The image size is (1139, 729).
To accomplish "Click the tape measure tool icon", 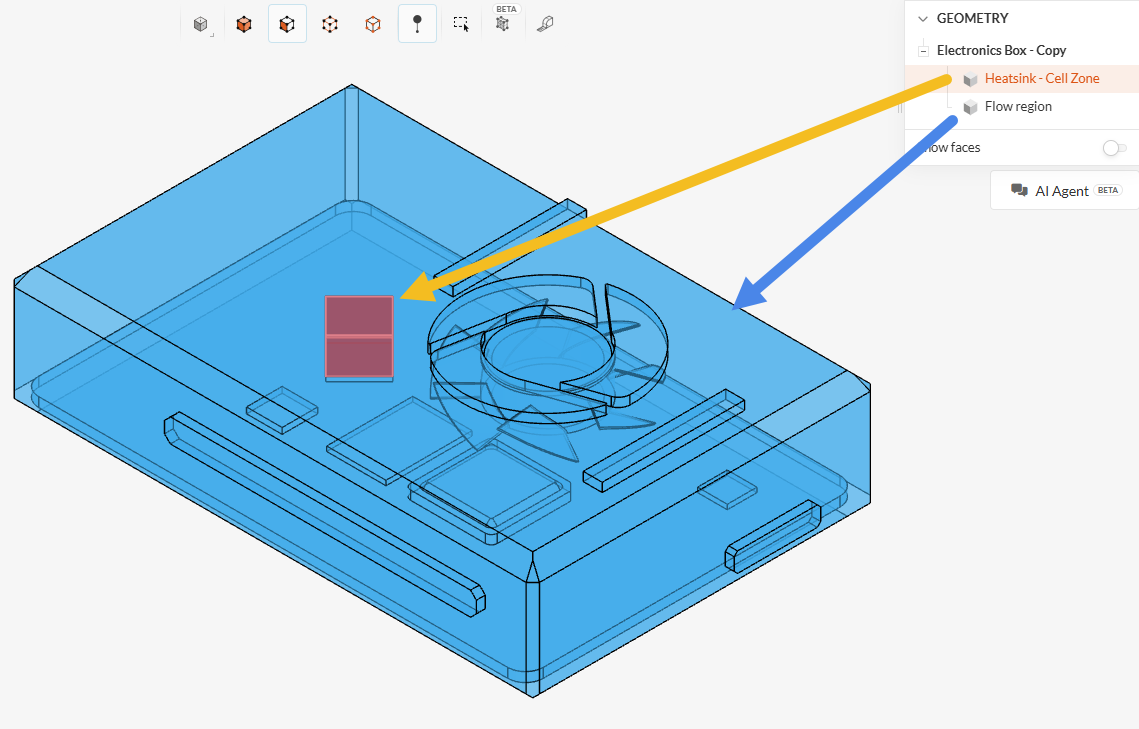I will (545, 24).
